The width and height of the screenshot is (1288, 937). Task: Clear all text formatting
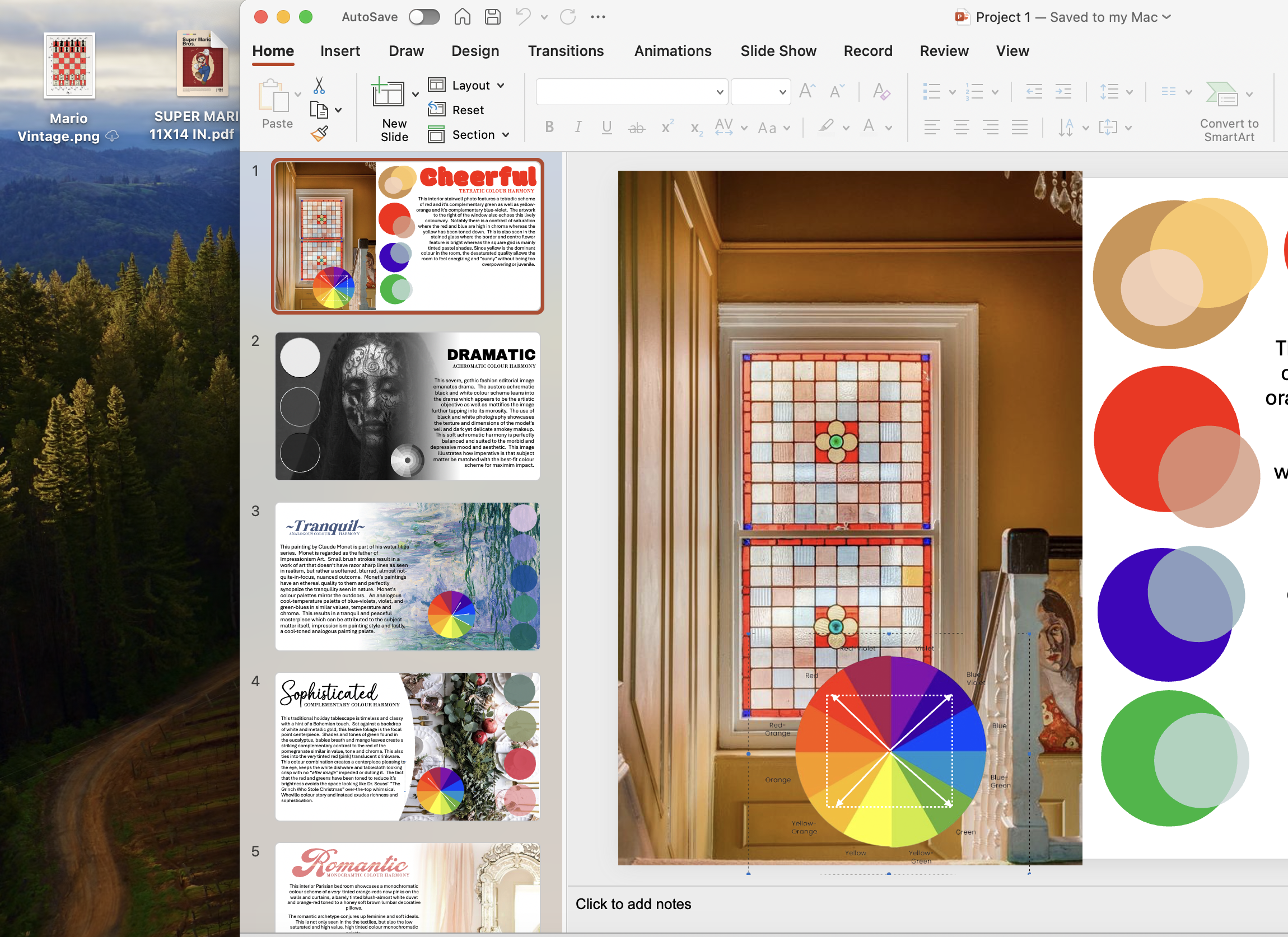tap(881, 91)
